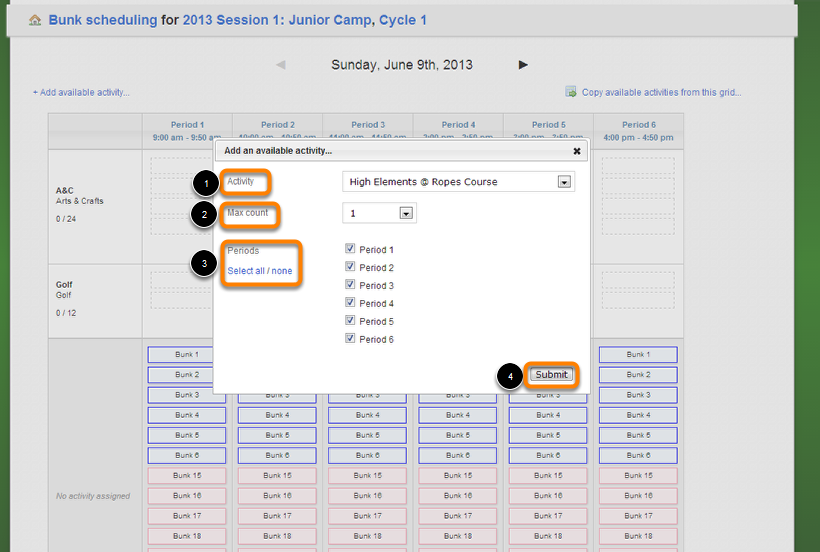The width and height of the screenshot is (820, 552).
Task: Go to previous day with left arrow
Action: pyautogui.click(x=281, y=65)
